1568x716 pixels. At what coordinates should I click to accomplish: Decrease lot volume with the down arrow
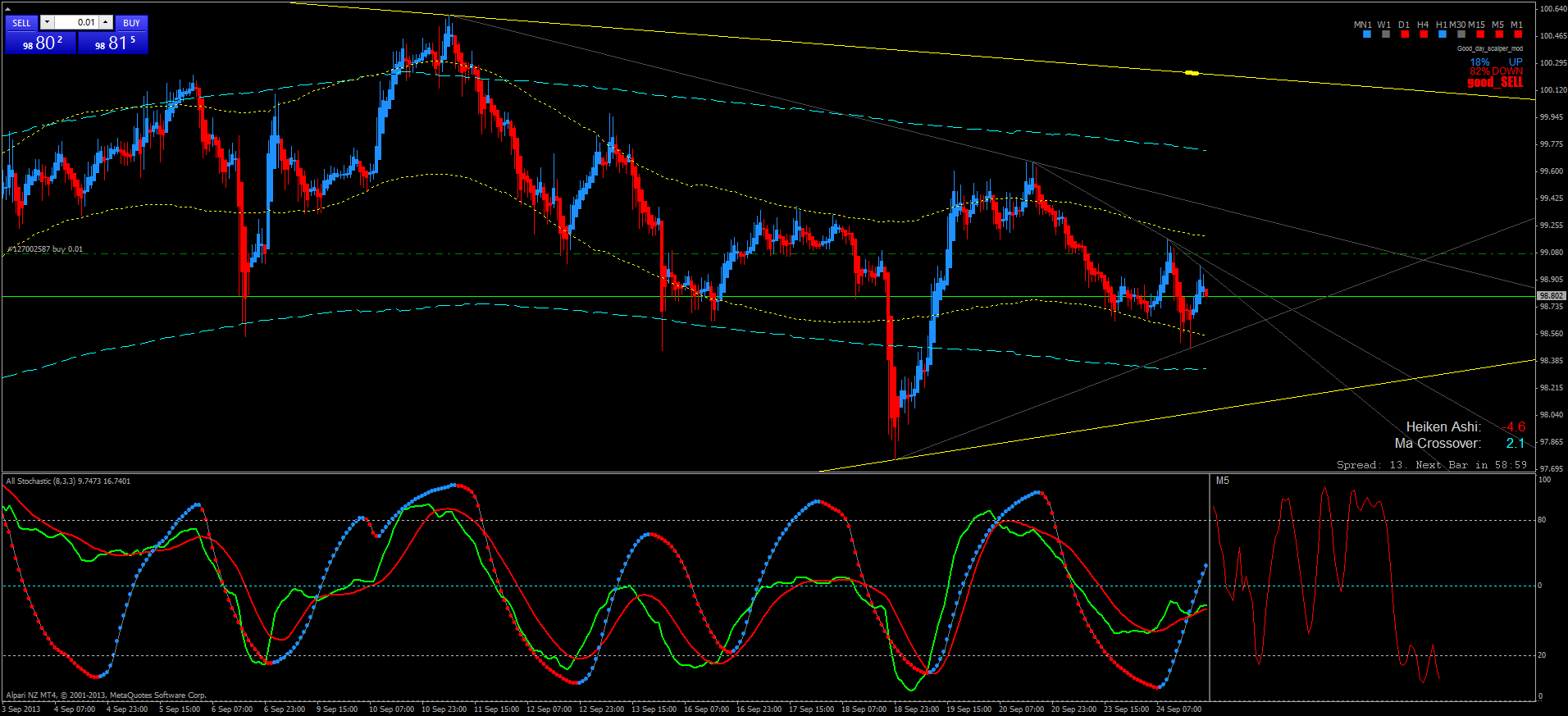[47, 22]
